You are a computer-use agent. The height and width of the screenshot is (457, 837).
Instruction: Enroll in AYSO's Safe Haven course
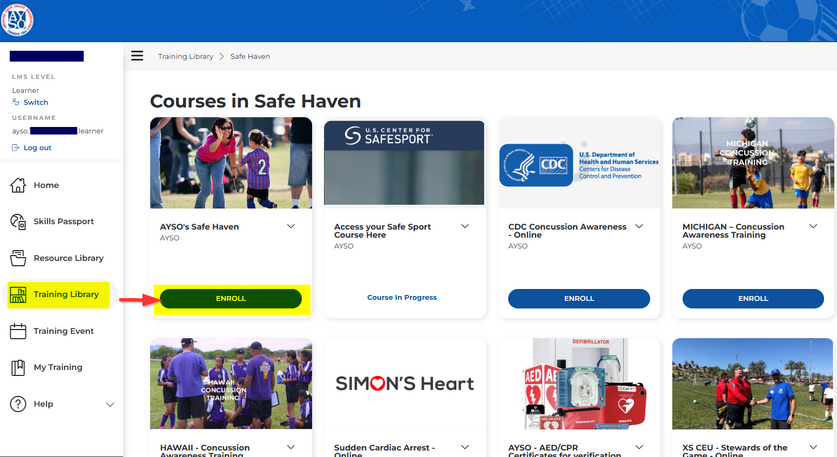tap(230, 298)
